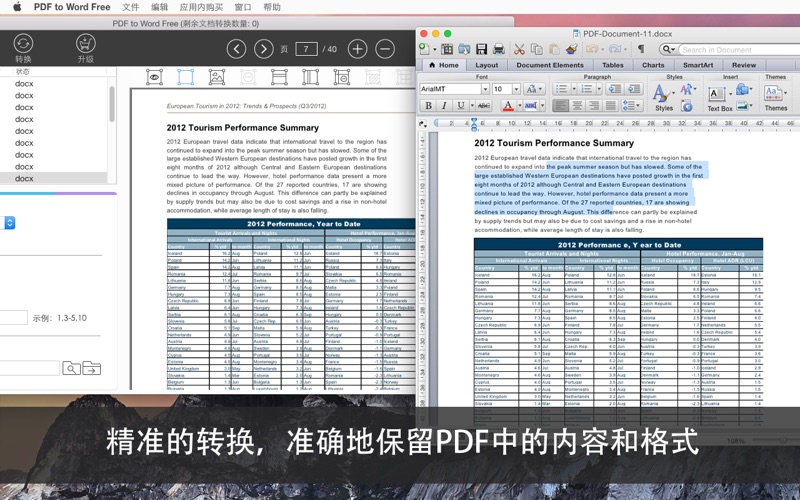Click the Open document folder icon in Word
This screenshot has width=800, height=500.
point(464,49)
